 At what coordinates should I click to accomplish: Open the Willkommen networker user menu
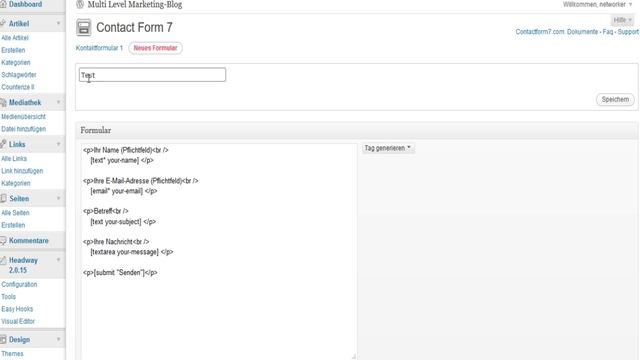point(597,4)
